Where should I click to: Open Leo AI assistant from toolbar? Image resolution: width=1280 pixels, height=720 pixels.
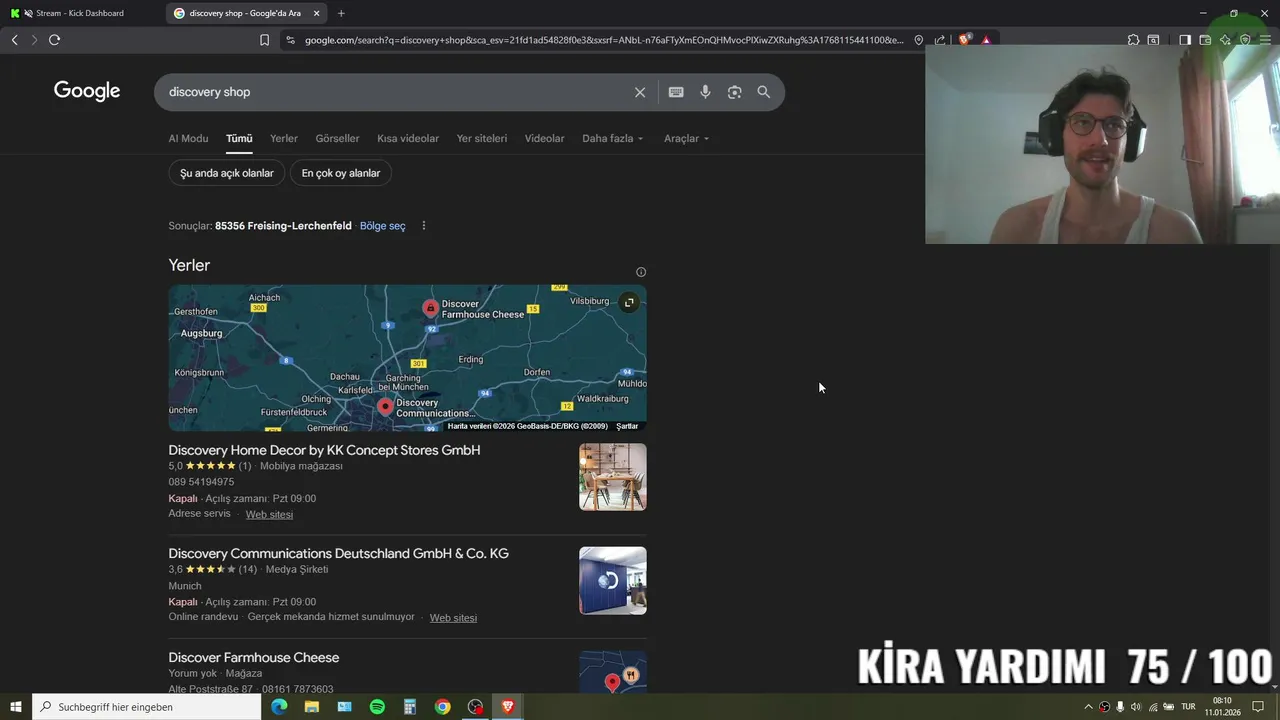pyautogui.click(x=1225, y=40)
